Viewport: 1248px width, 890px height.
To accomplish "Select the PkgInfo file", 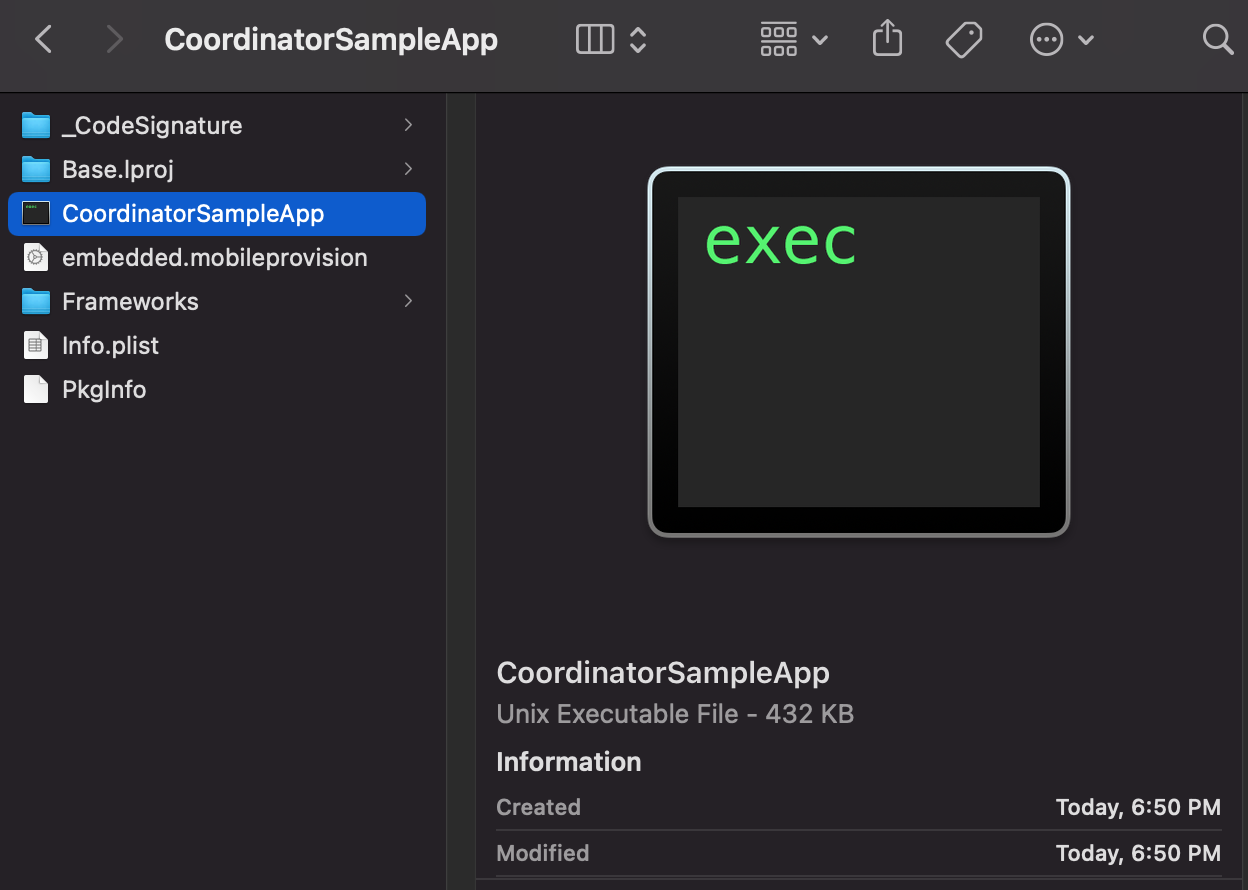I will pos(104,390).
